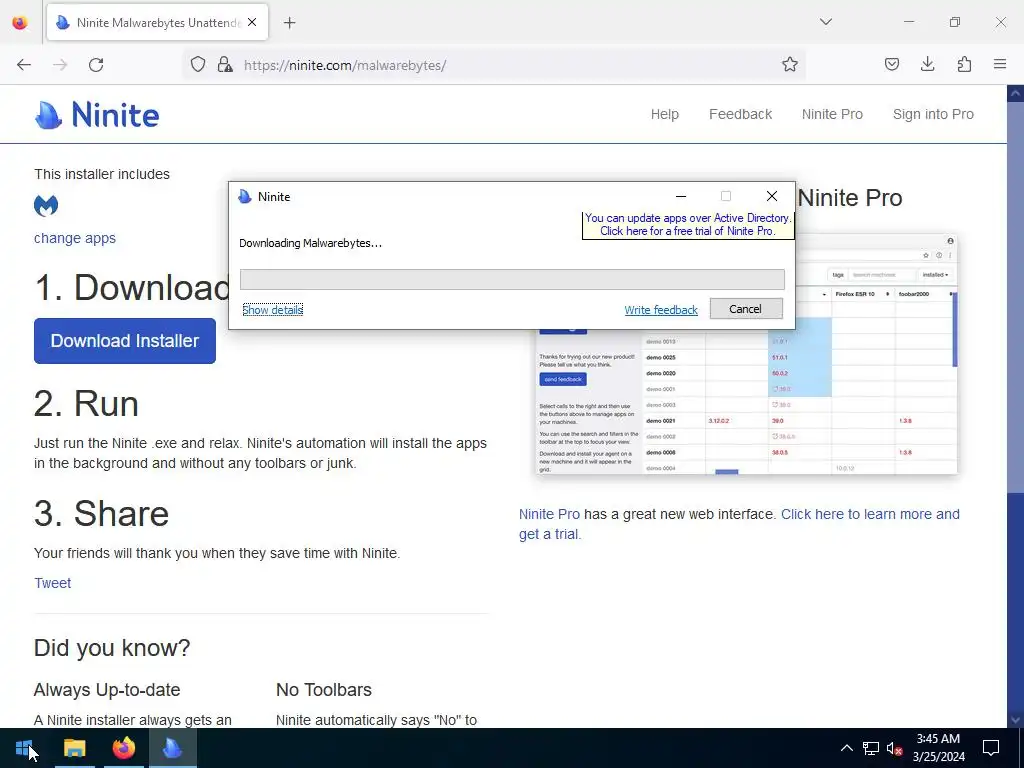Save page to Pocket
The width and height of the screenshot is (1024, 768).
(891, 64)
